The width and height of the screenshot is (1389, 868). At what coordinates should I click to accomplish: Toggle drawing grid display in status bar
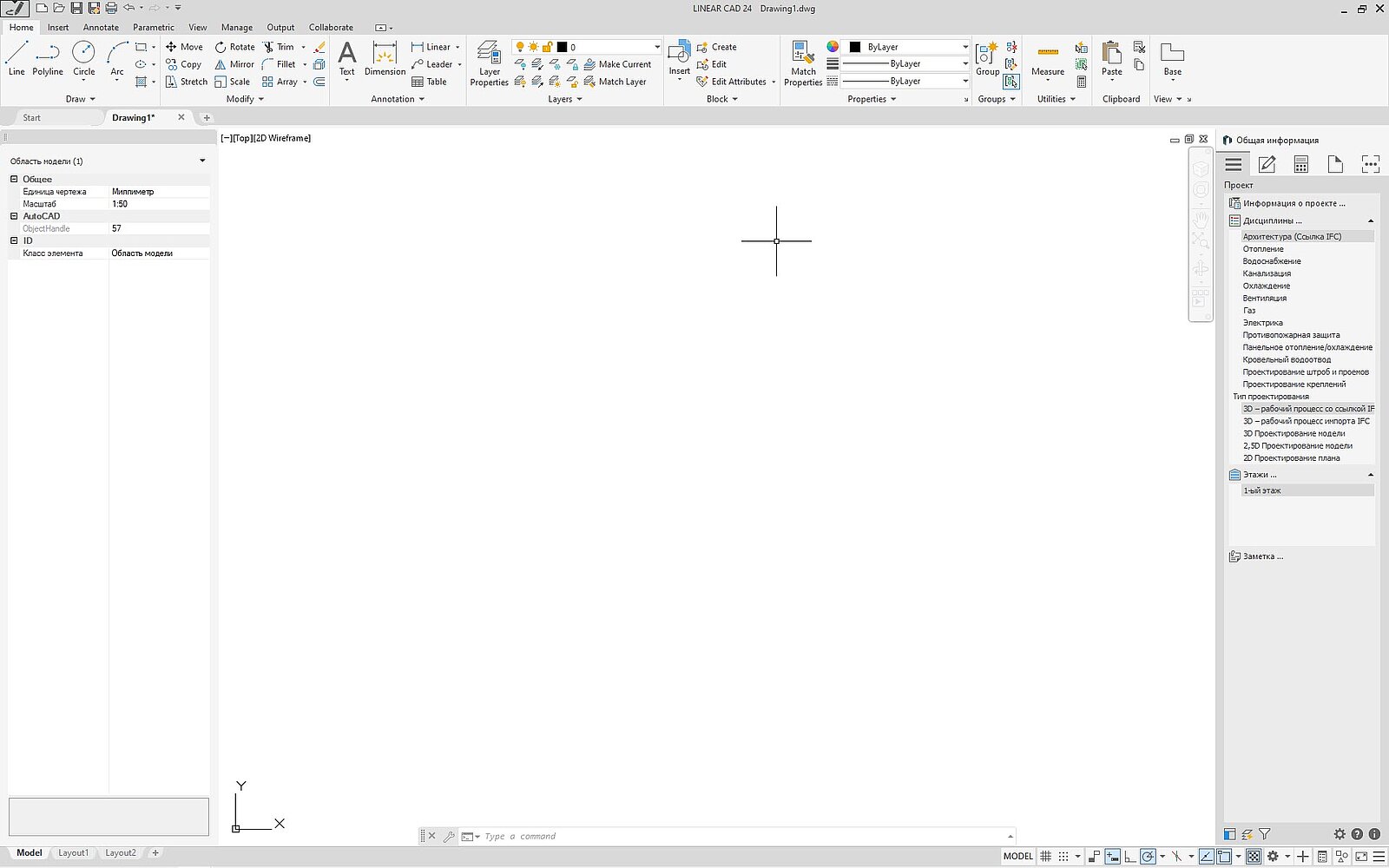pyautogui.click(x=1046, y=857)
